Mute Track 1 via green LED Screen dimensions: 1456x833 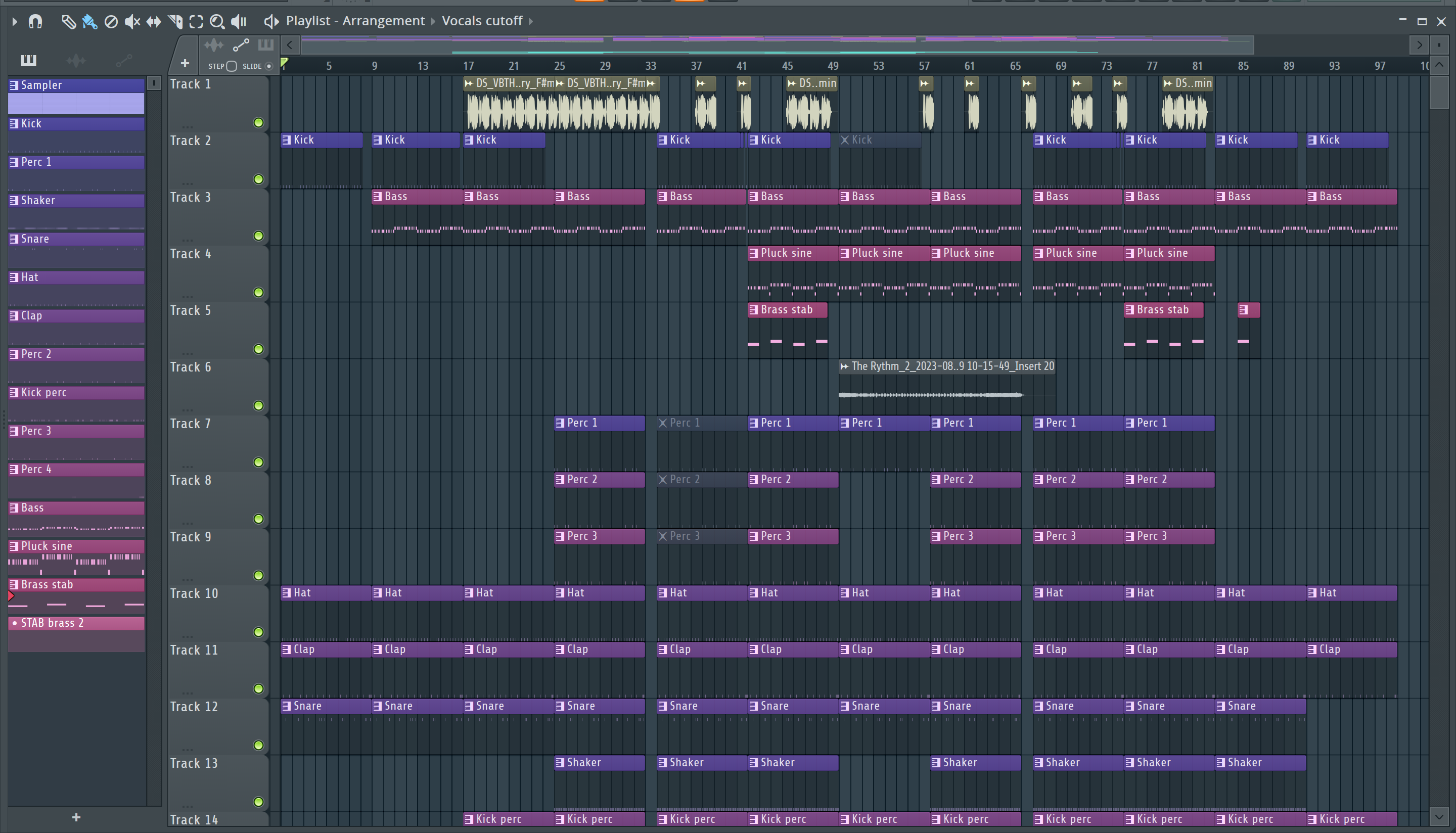tap(258, 122)
